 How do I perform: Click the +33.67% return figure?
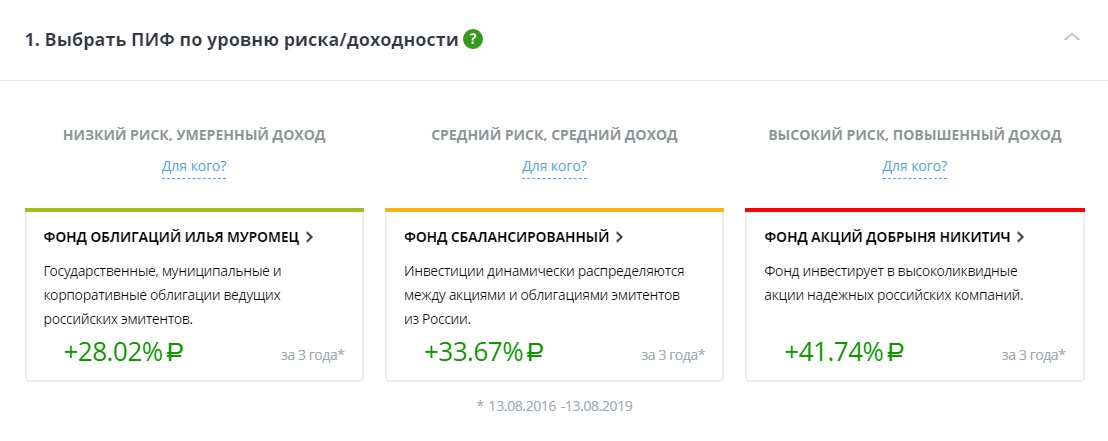point(473,351)
